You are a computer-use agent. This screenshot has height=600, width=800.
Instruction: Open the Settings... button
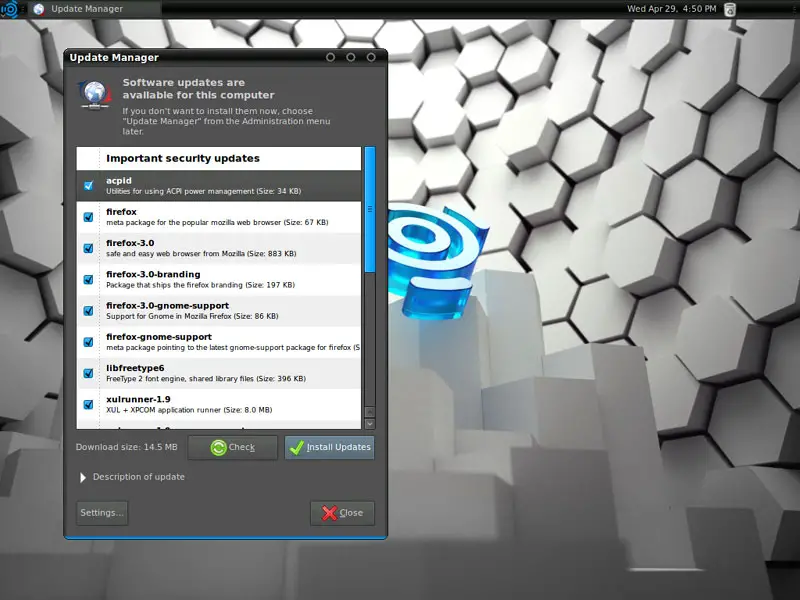(x=102, y=513)
